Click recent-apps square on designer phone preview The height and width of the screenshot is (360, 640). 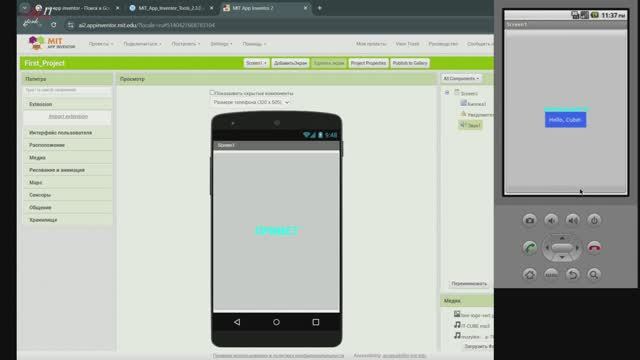tap(316, 322)
